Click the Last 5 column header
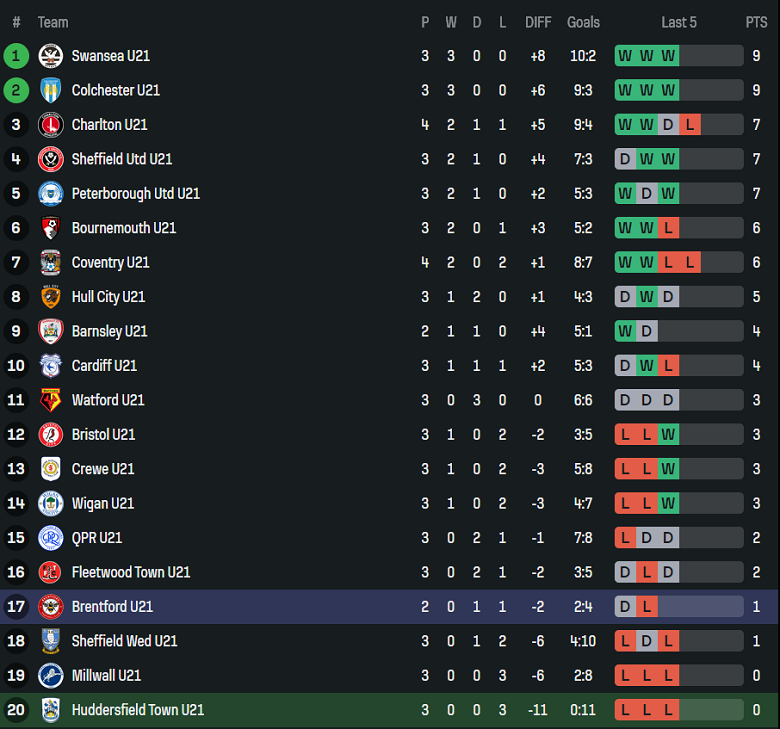Viewport: 780px width, 729px height. coord(679,22)
